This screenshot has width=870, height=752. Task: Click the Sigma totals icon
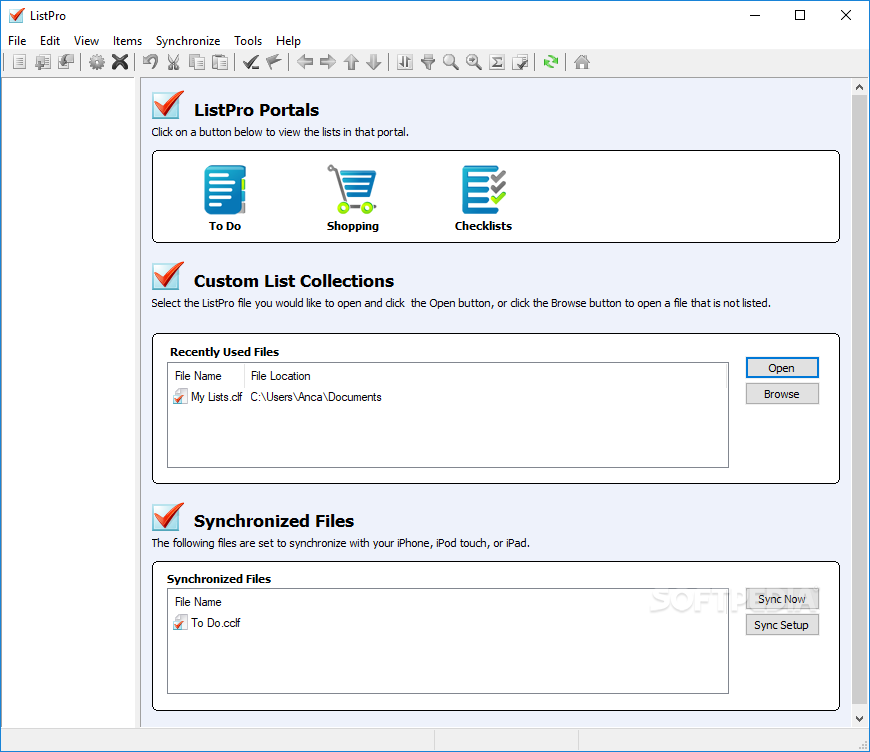pos(497,62)
